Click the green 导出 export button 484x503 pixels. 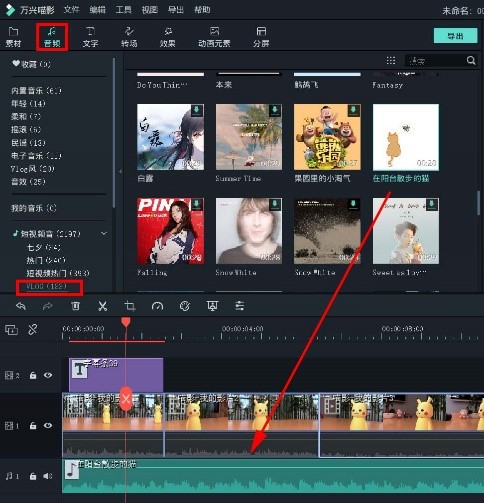[x=455, y=35]
